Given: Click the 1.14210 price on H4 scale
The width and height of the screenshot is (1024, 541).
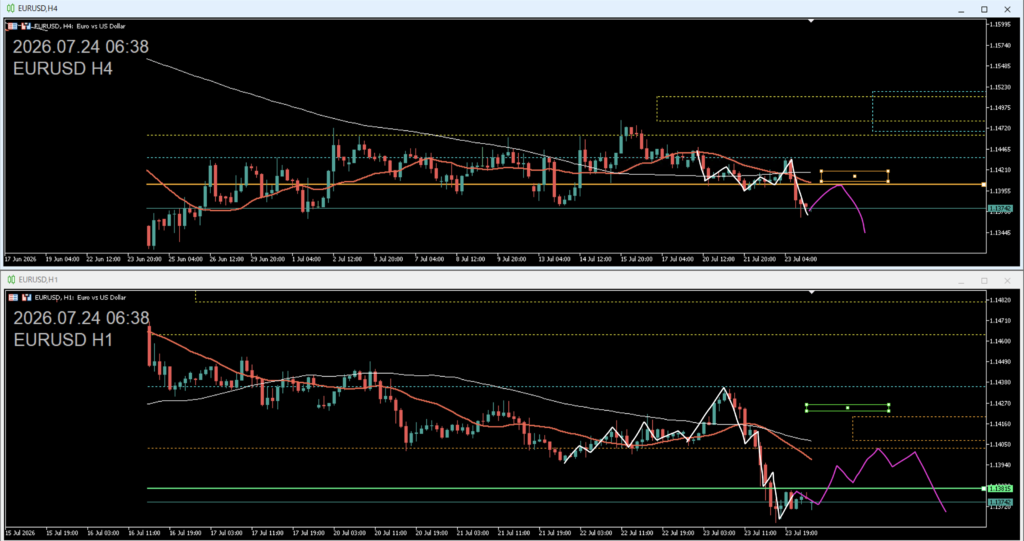Looking at the screenshot, I should 1000,170.
